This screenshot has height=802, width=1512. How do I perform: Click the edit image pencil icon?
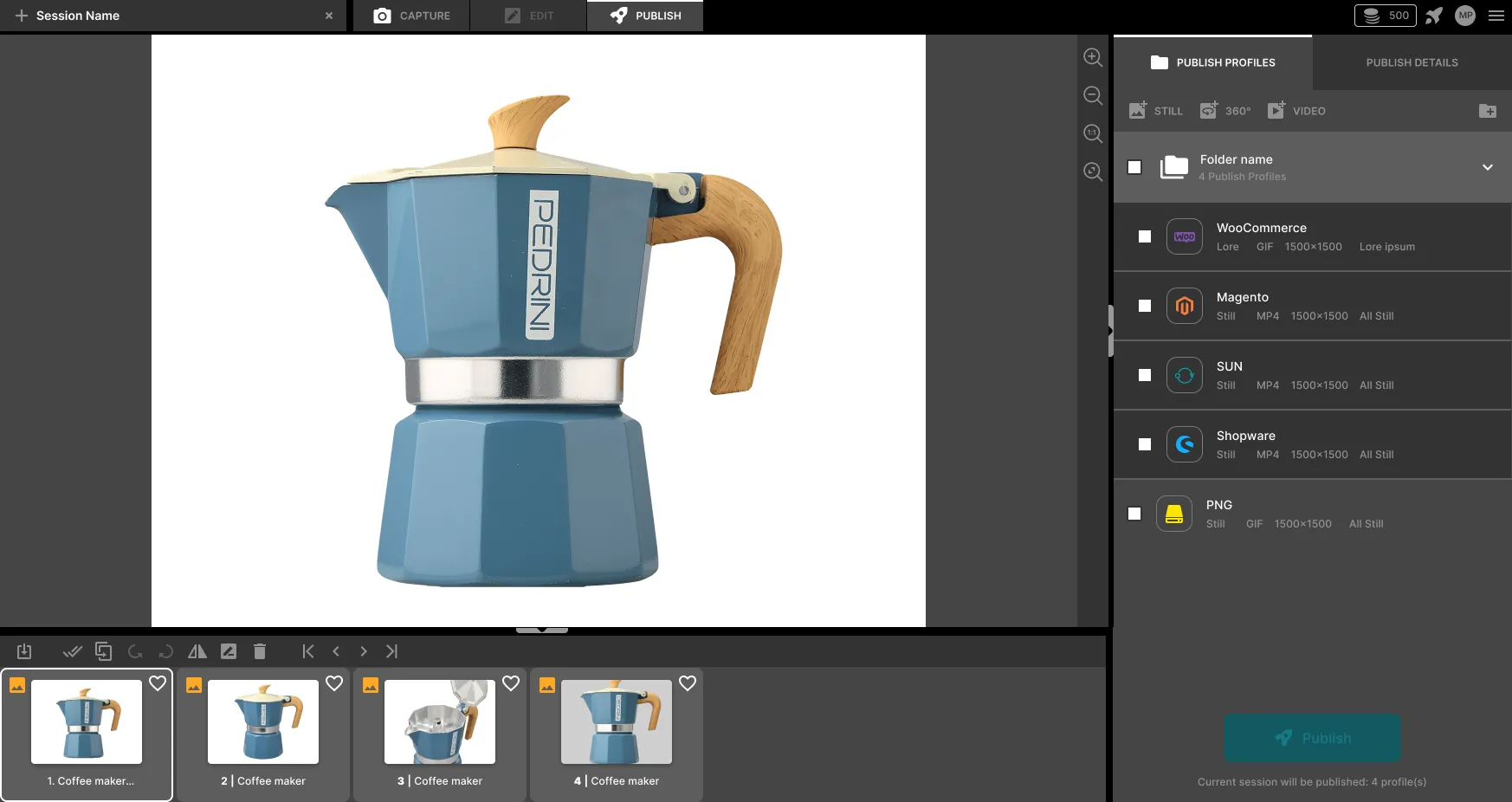point(229,651)
